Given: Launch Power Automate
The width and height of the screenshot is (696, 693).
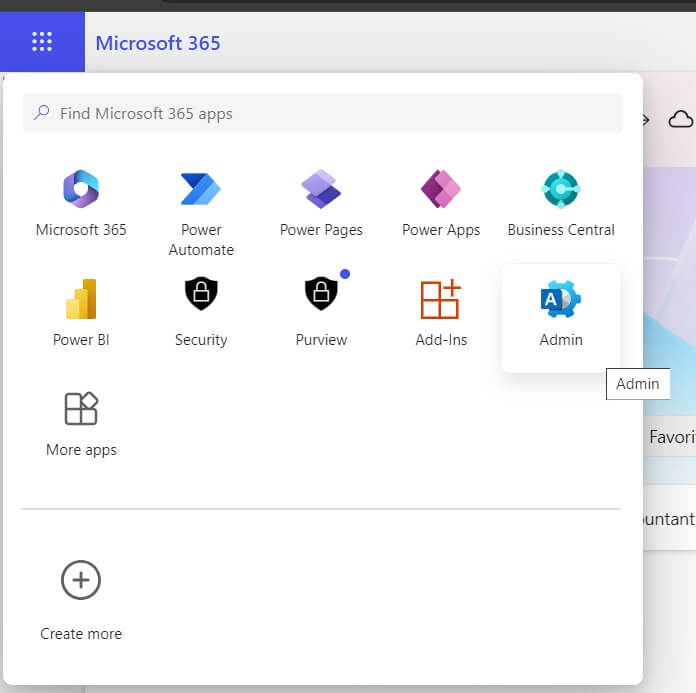Looking at the screenshot, I should (x=201, y=213).
